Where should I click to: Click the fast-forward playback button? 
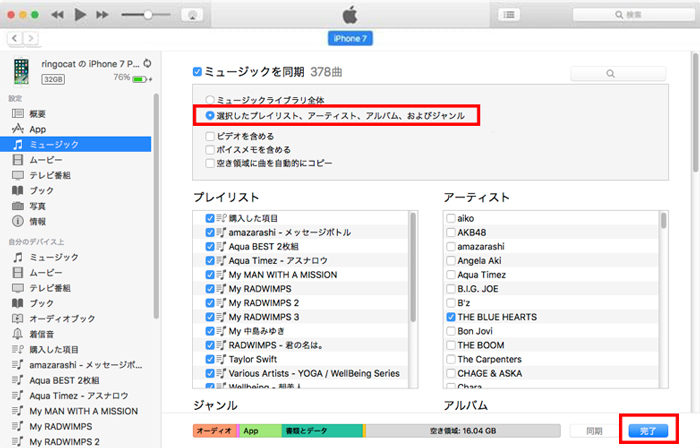click(102, 15)
